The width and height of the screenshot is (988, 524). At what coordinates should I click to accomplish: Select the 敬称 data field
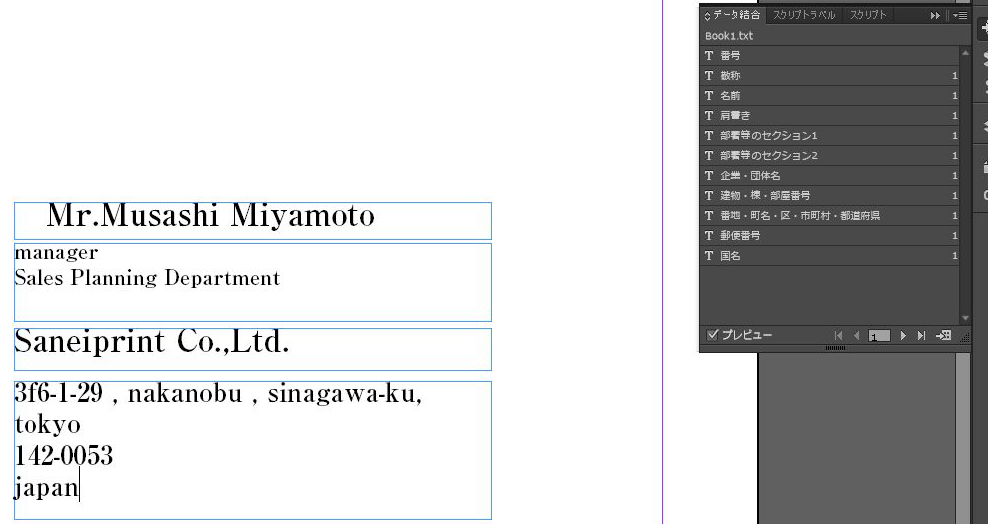tap(830, 76)
